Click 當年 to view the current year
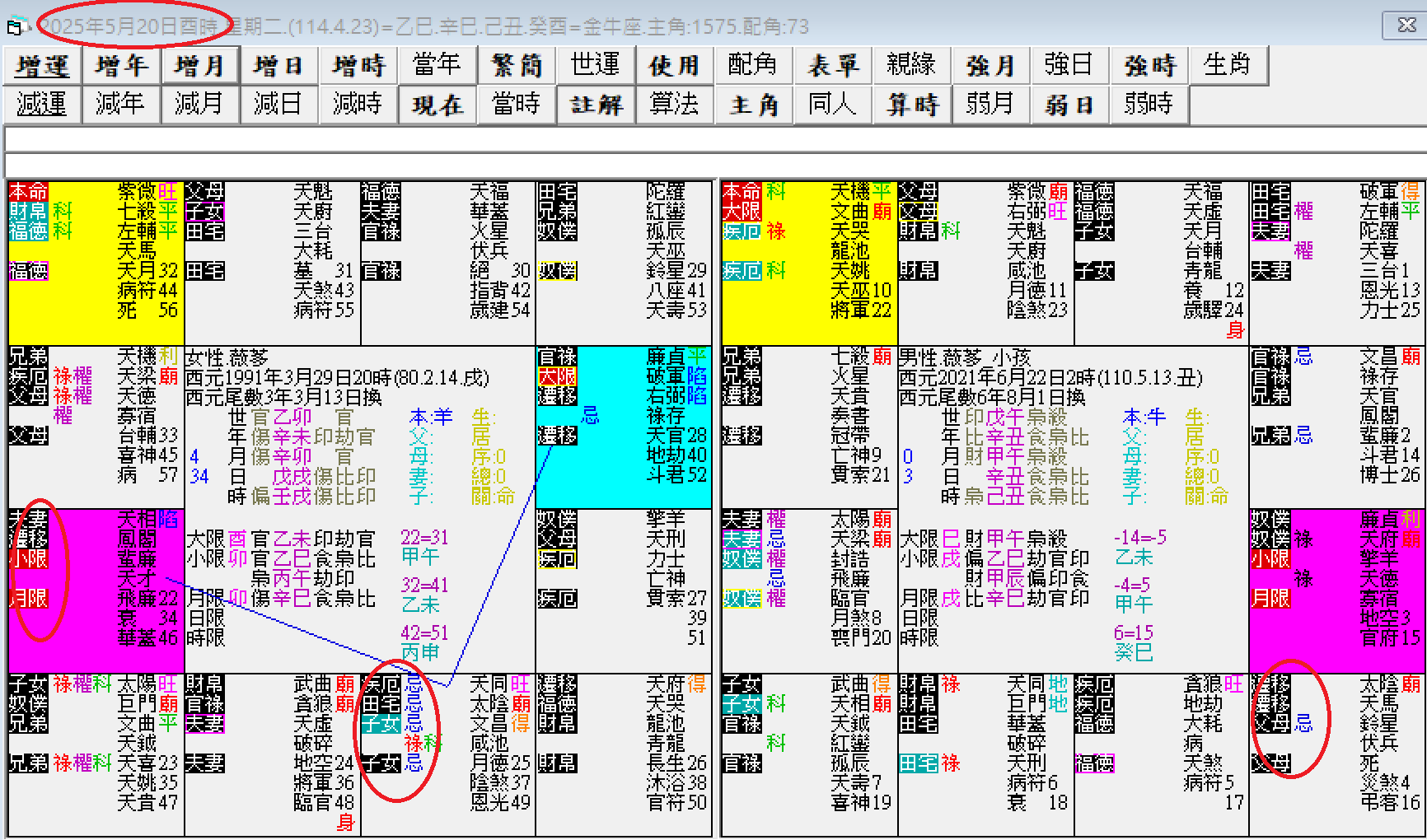Image resolution: width=1427 pixels, height=840 pixels. tap(437, 65)
